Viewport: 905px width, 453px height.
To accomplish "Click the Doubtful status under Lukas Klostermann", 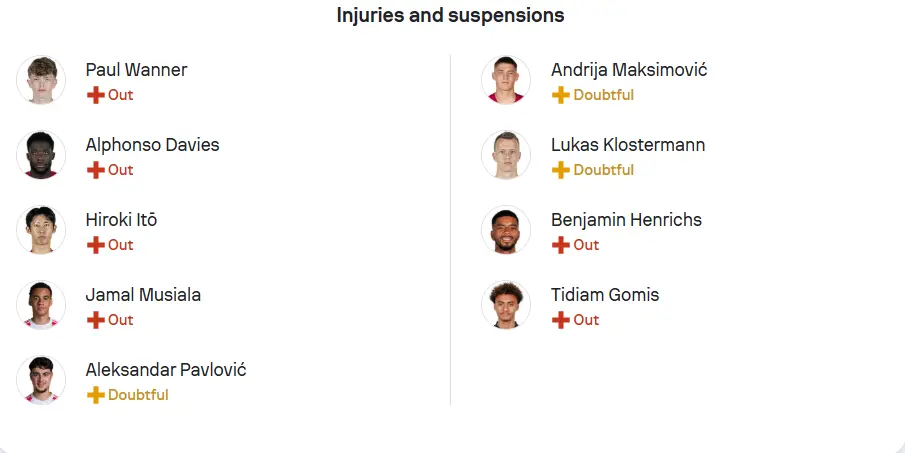I will click(x=604, y=170).
